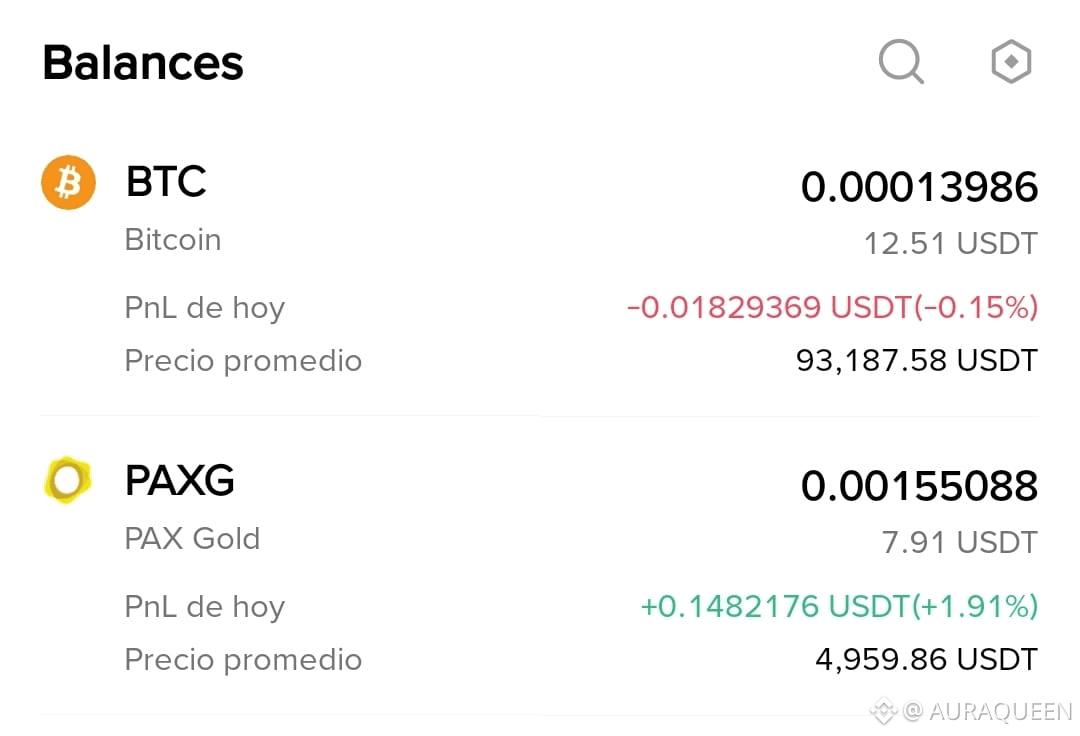Tap PAXG average price 4,959.86 USDT

926,660
